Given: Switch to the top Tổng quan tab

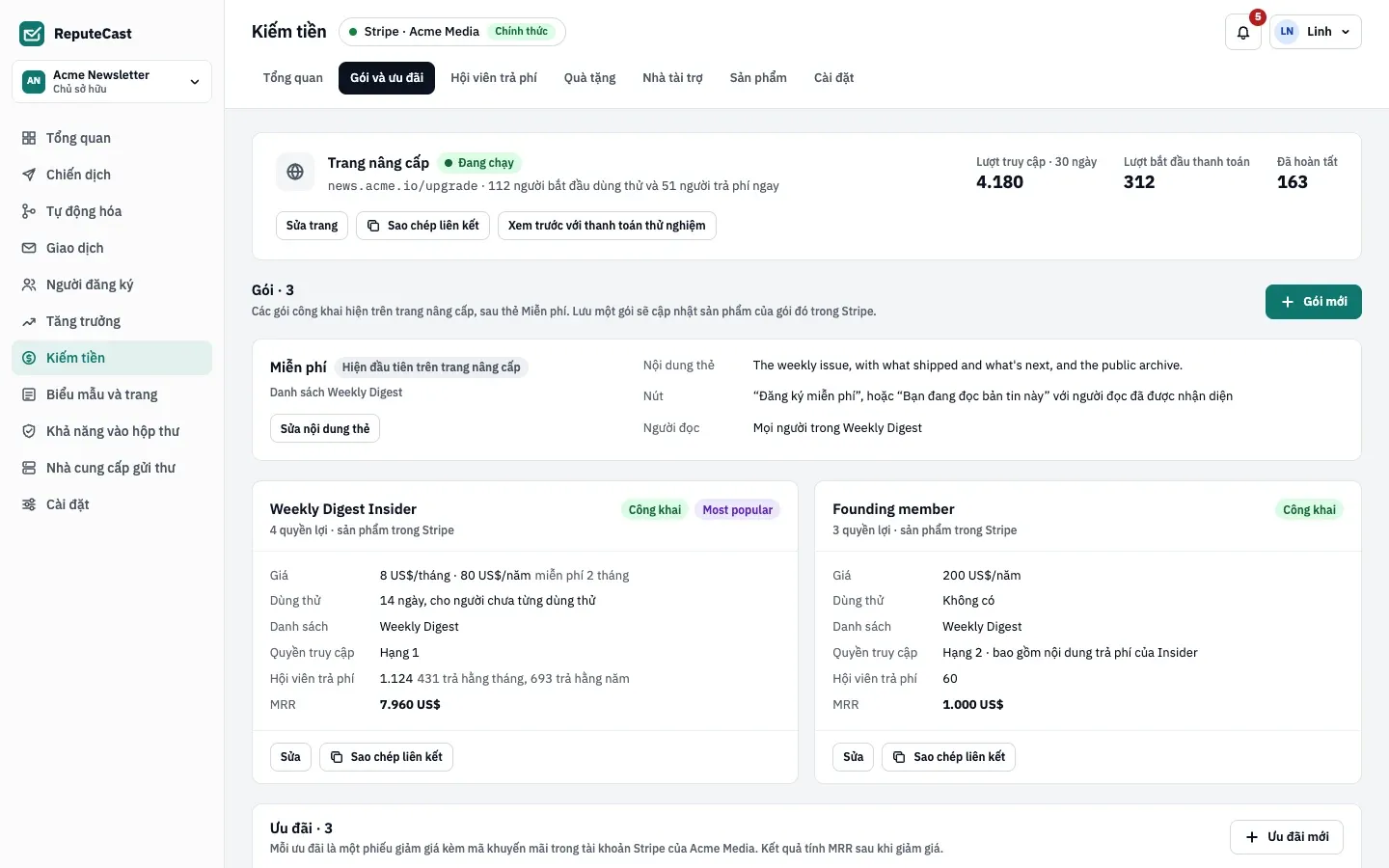Looking at the screenshot, I should 293,78.
